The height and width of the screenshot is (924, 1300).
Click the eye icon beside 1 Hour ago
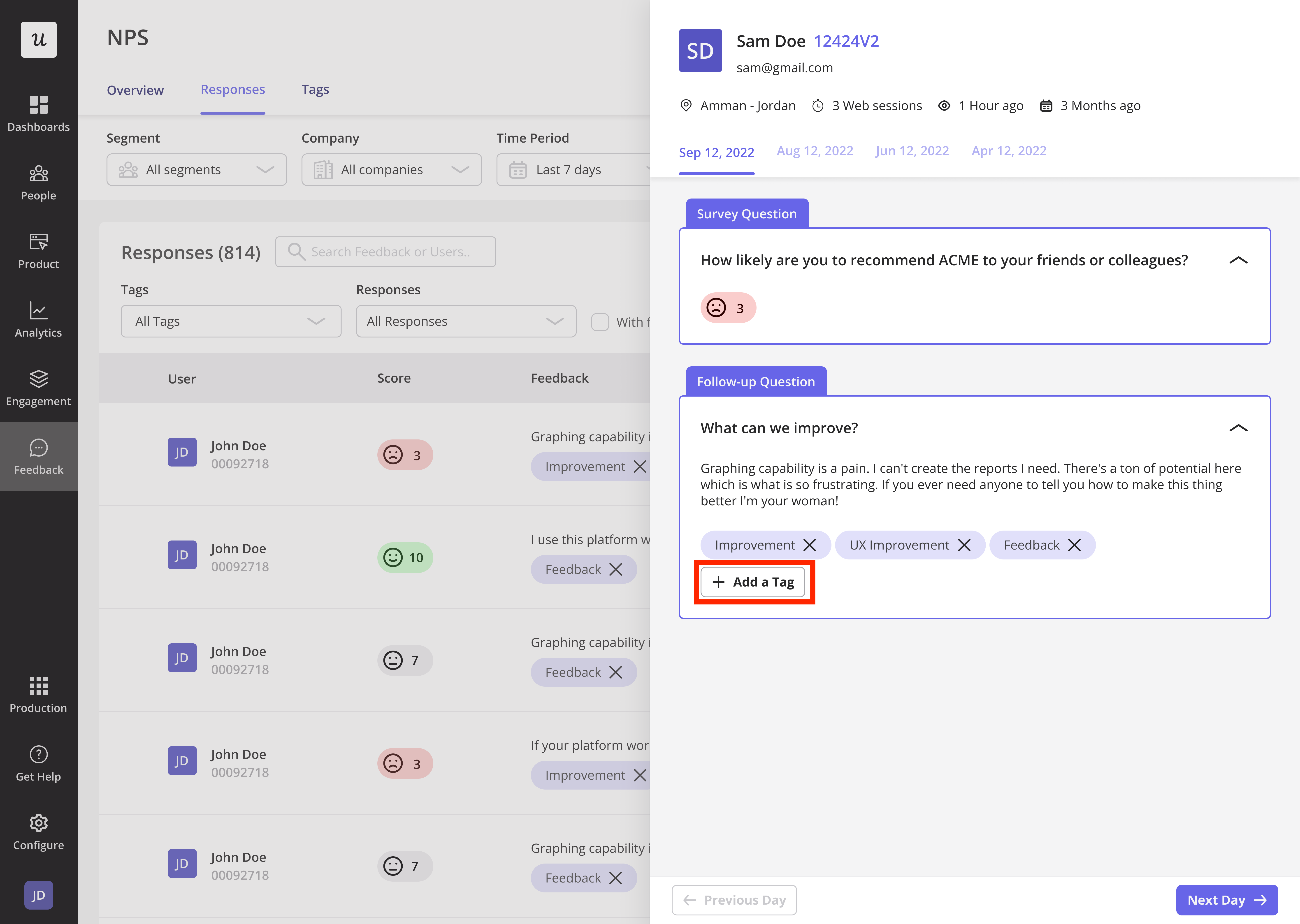click(944, 106)
